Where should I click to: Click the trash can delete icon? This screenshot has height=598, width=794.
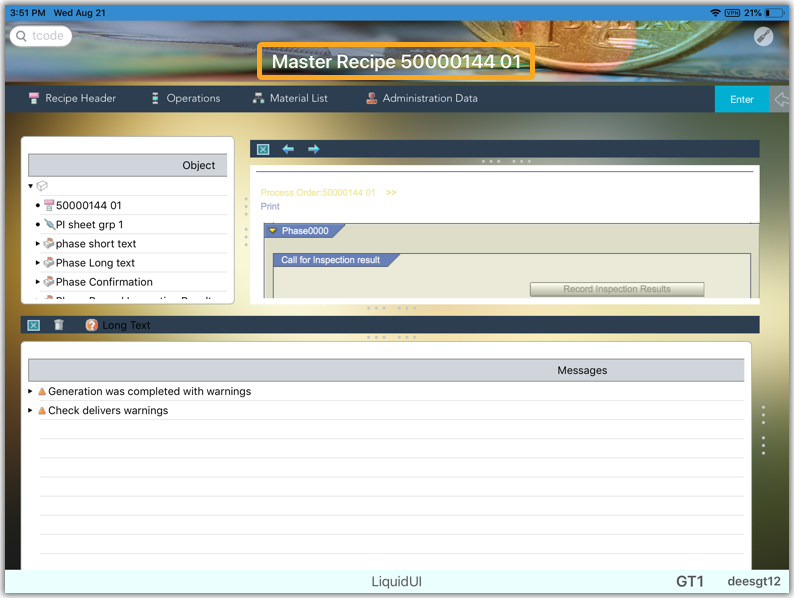tap(59, 325)
